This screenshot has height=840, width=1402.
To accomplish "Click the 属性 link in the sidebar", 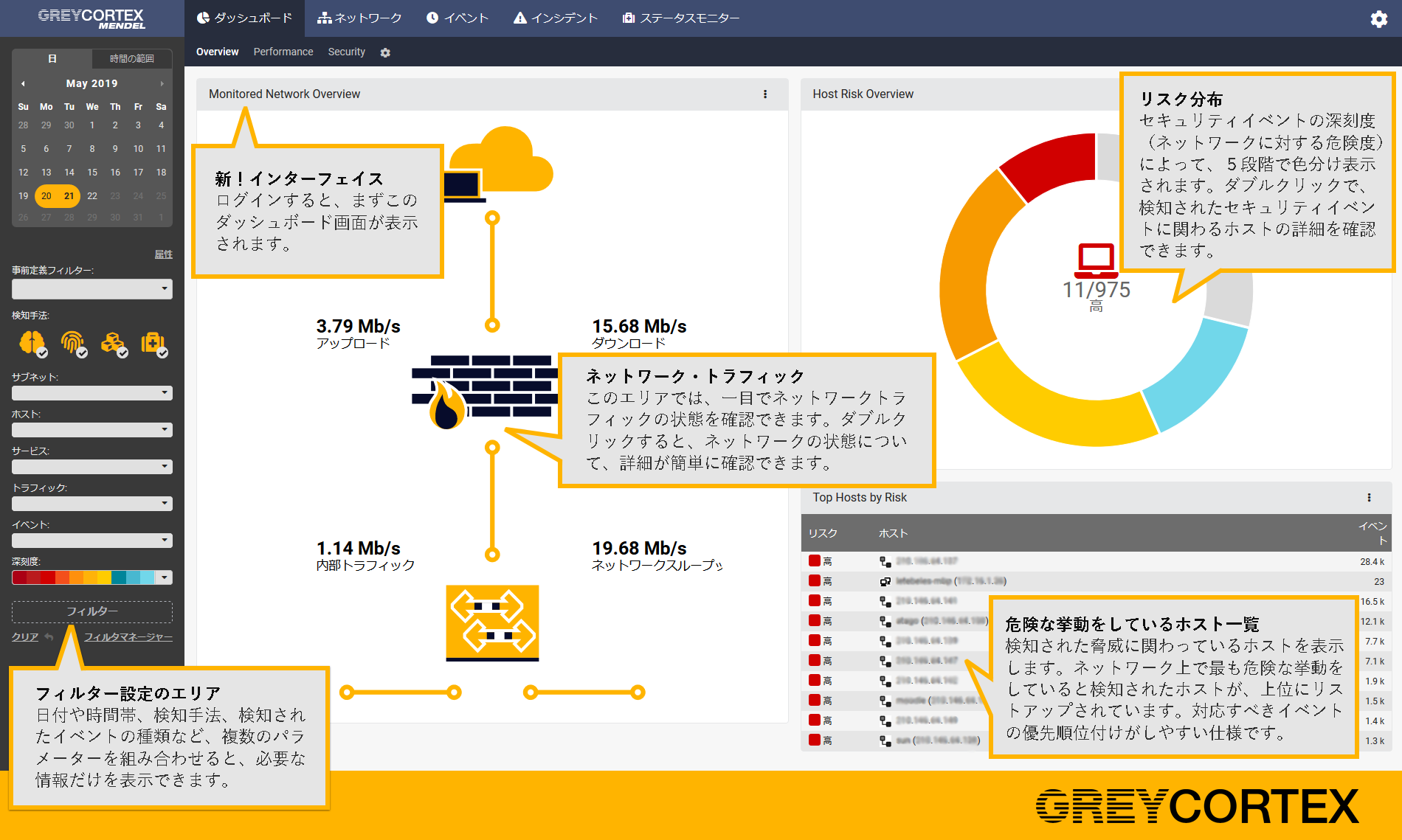I will 164,254.
